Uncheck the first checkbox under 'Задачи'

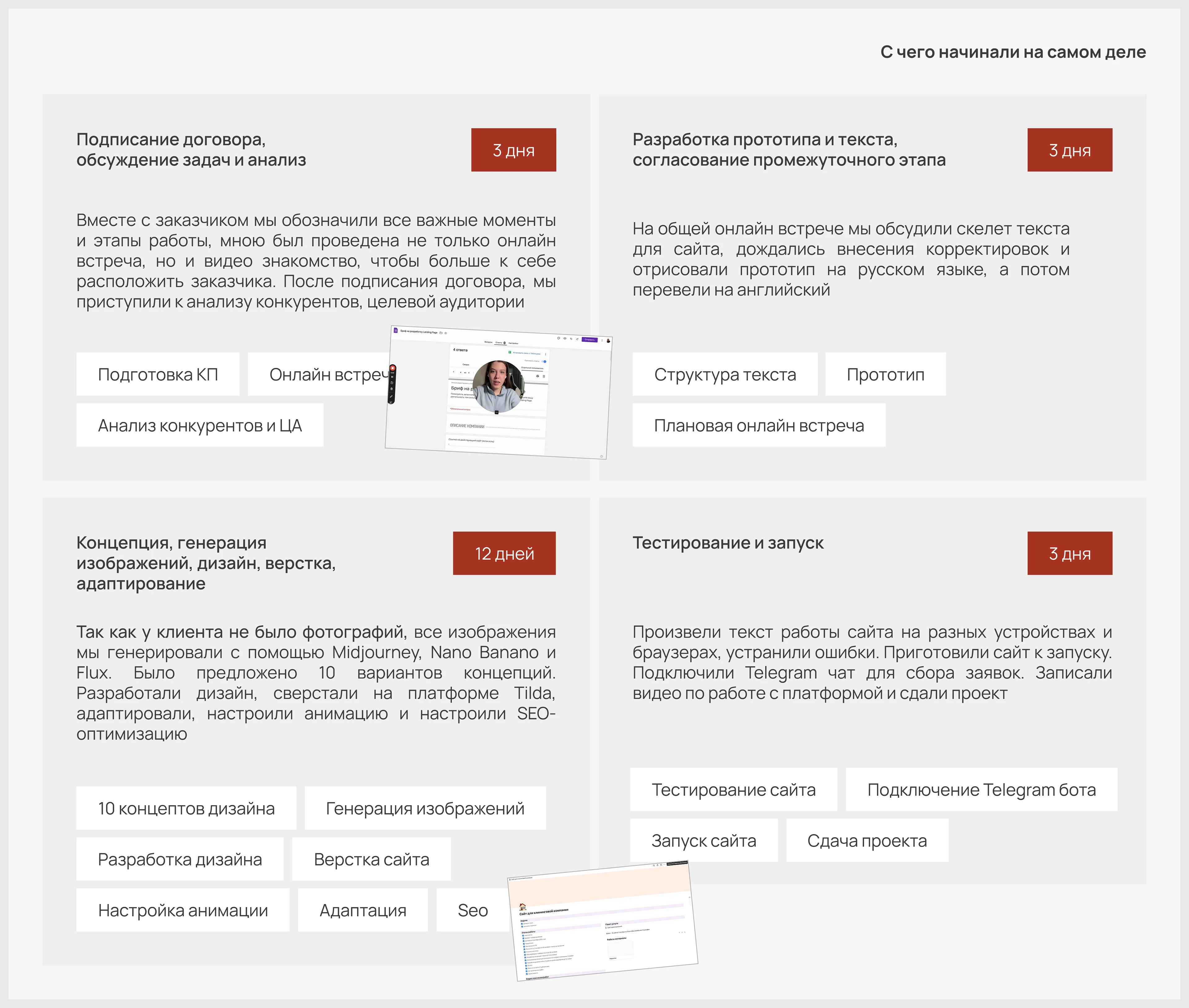[522, 923]
